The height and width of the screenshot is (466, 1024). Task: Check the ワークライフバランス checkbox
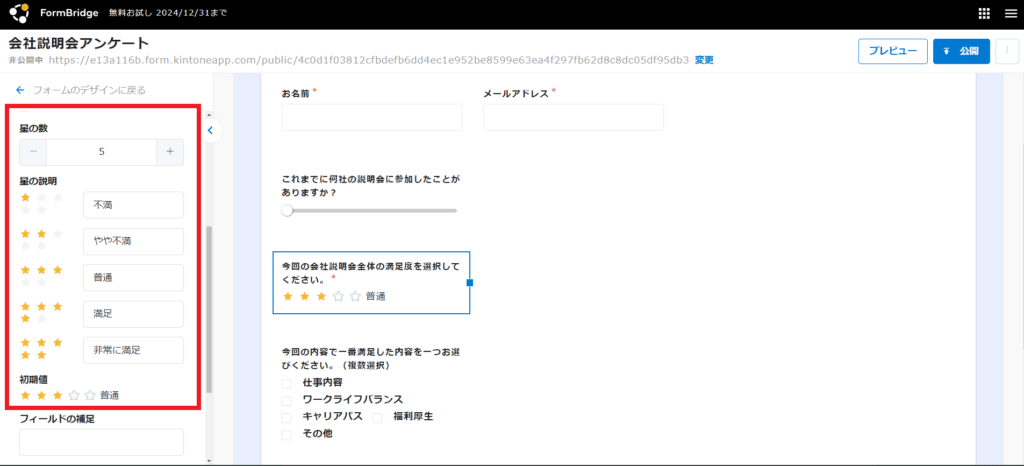(x=287, y=400)
